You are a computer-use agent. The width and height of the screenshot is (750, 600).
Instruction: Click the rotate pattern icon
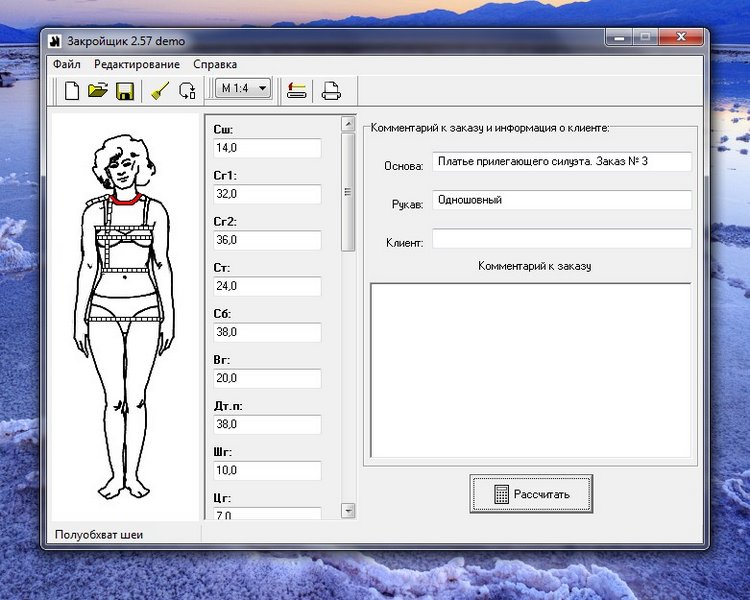(187, 91)
